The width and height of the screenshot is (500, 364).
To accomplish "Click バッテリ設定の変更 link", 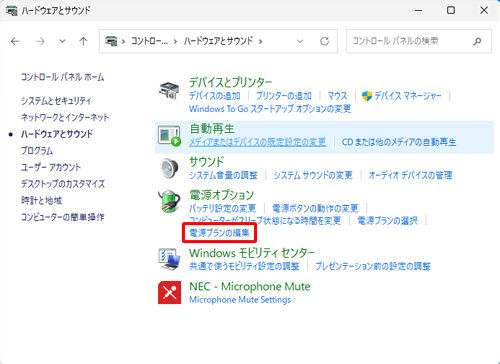I will click(223, 209).
